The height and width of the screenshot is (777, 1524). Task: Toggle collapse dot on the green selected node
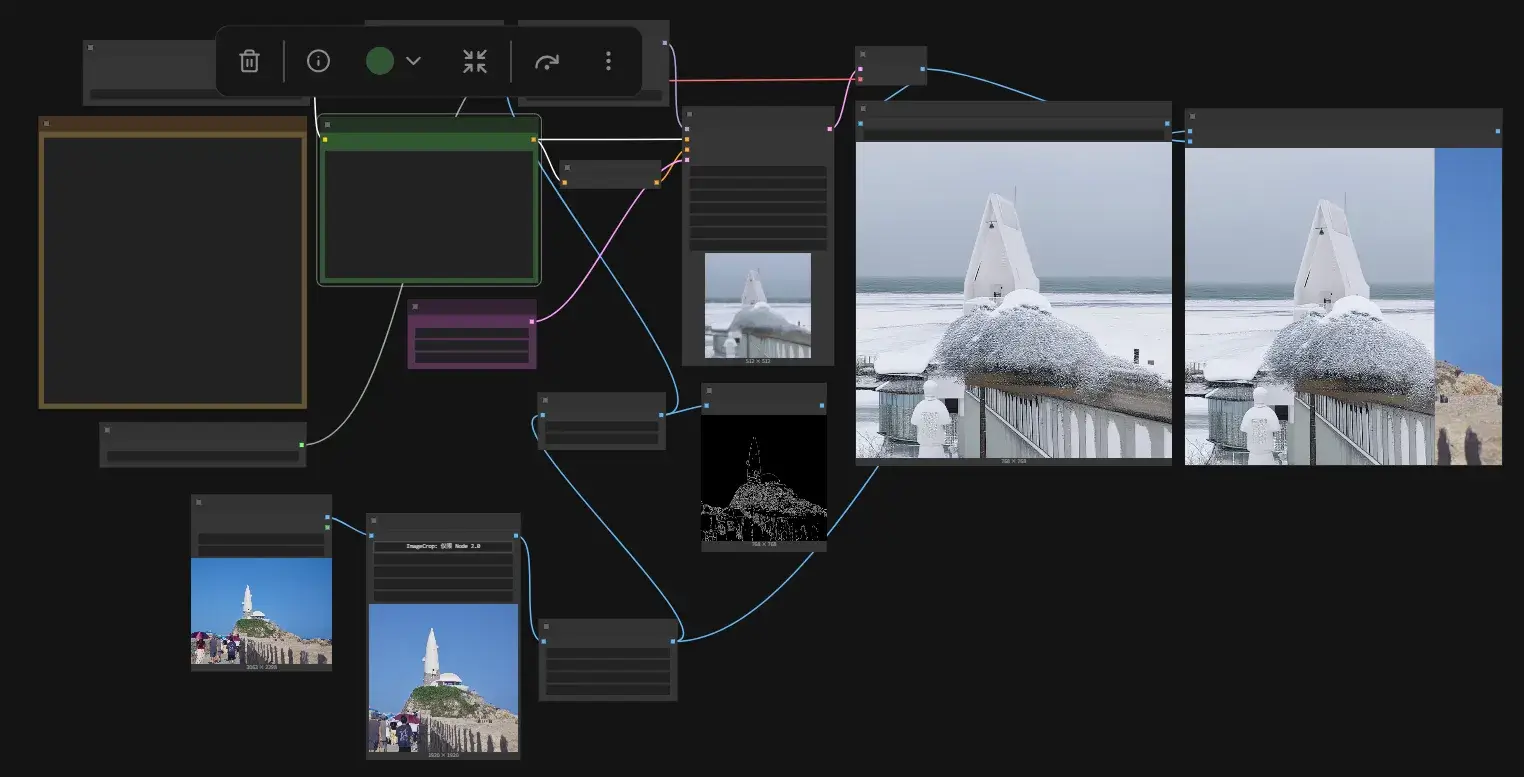click(x=327, y=126)
